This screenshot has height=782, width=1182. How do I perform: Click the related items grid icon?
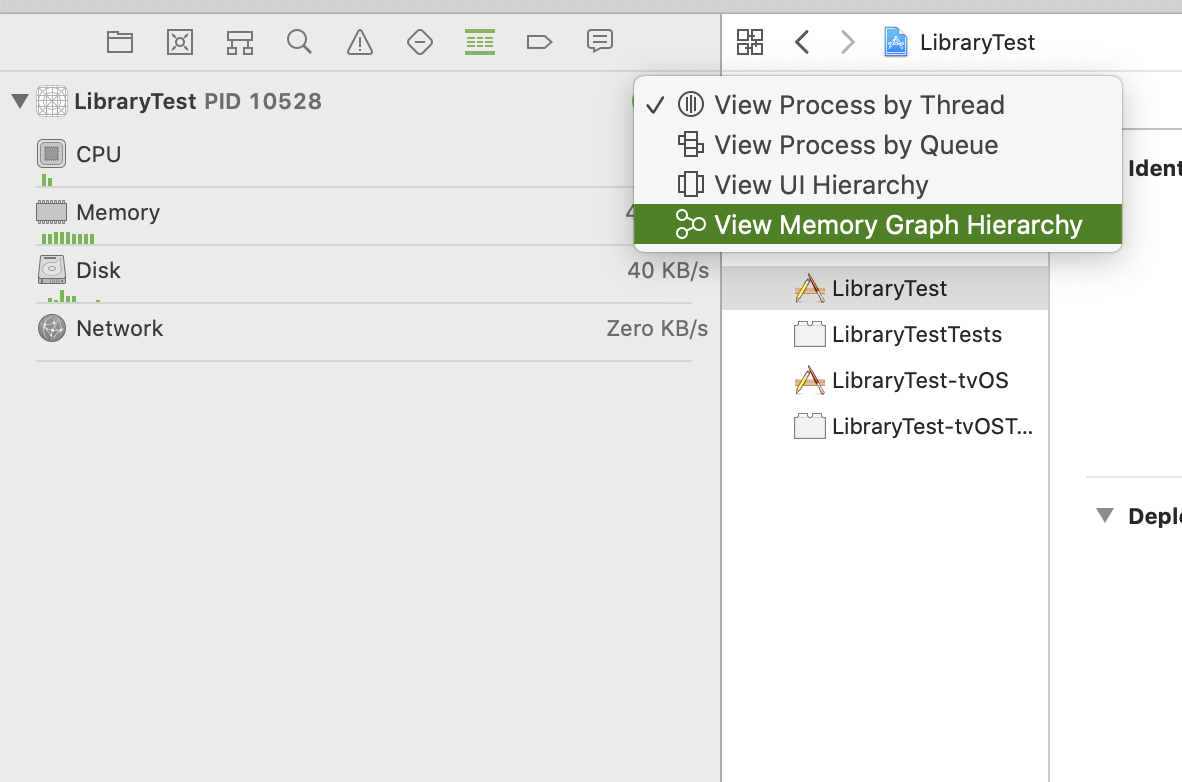point(749,41)
